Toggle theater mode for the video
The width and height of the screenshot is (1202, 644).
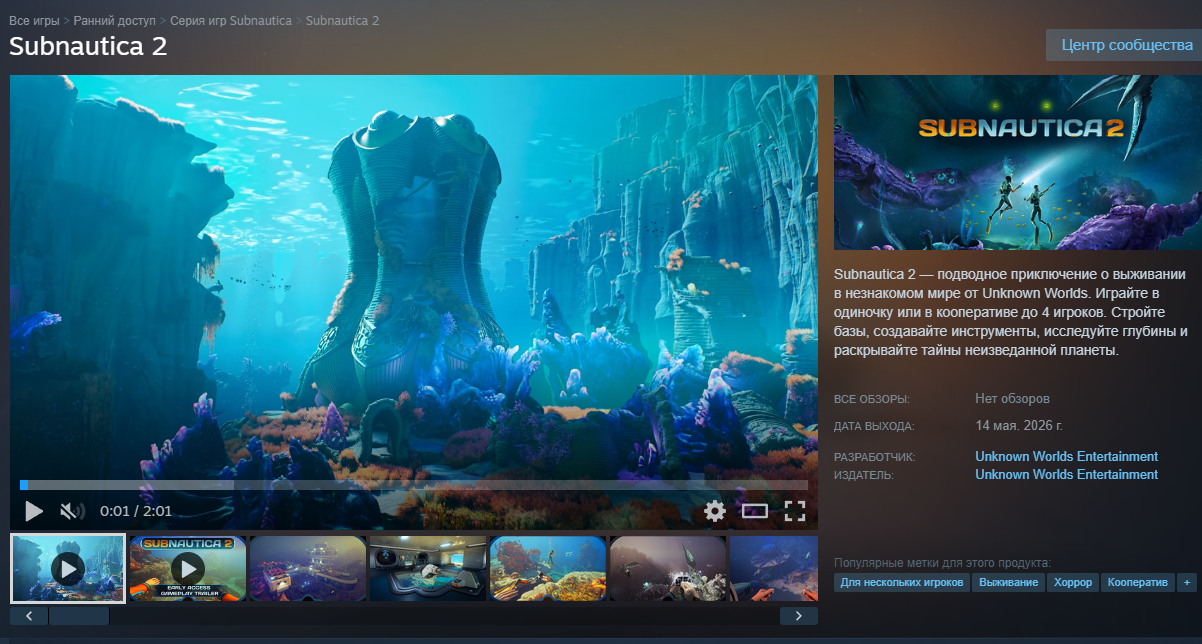[754, 511]
